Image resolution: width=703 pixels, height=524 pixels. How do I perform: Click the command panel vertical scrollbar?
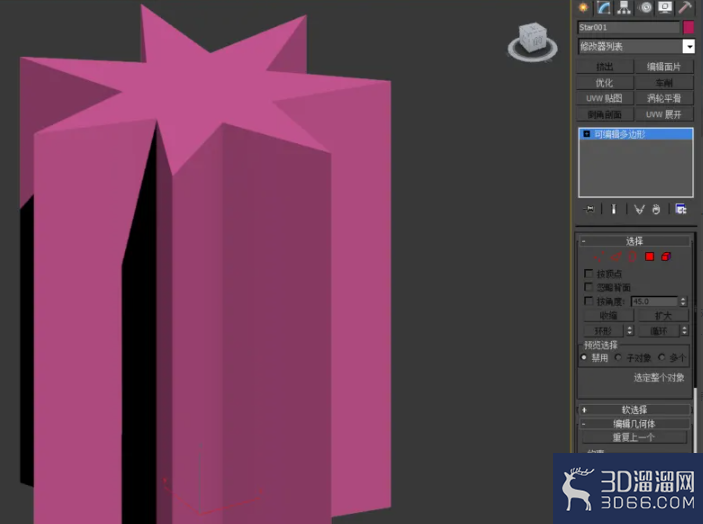695,419
